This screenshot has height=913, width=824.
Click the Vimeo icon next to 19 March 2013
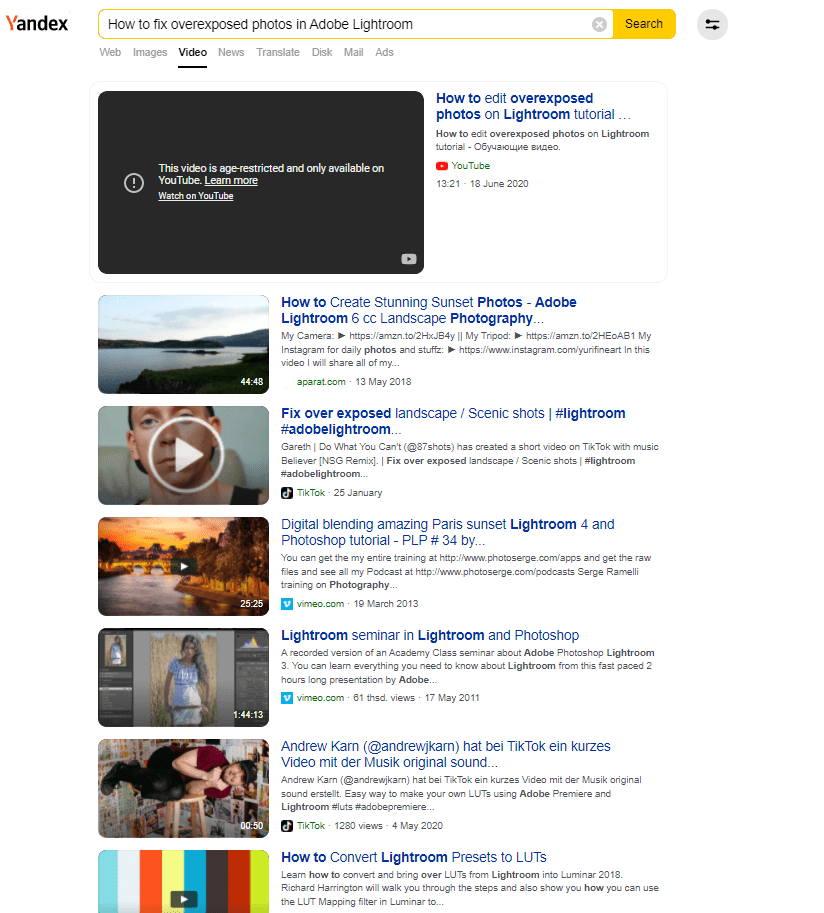pos(287,604)
